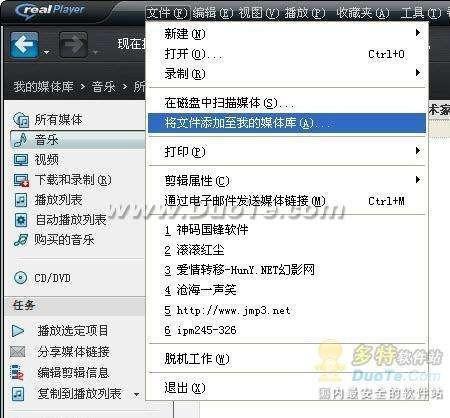The width and height of the screenshot is (450, 418).
Task: Expand the 新建 submenu arrow
Action: [418, 33]
